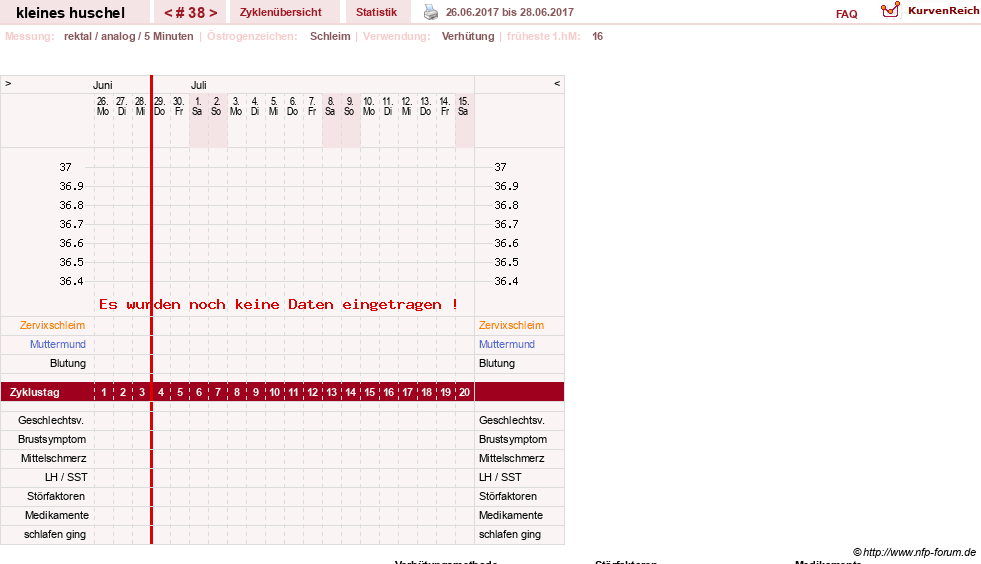
Task: Click left Störfaktoren row label
Action: 56,496
